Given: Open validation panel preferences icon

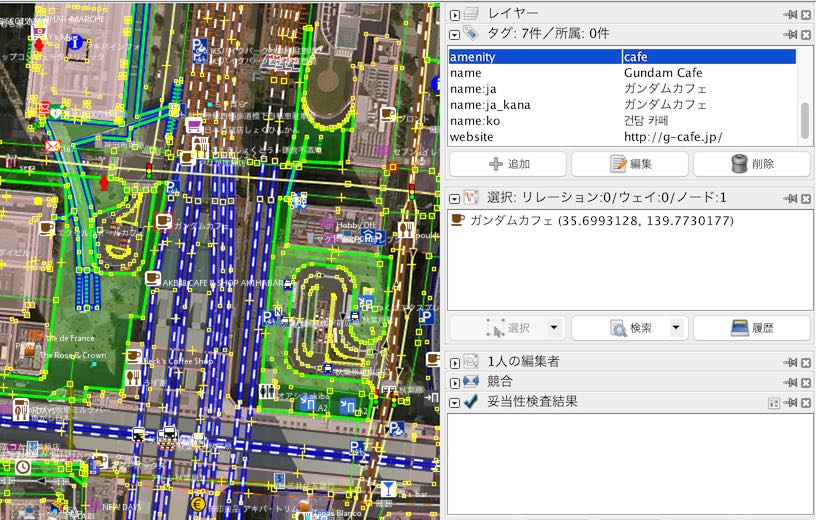Looking at the screenshot, I should pos(773,401).
